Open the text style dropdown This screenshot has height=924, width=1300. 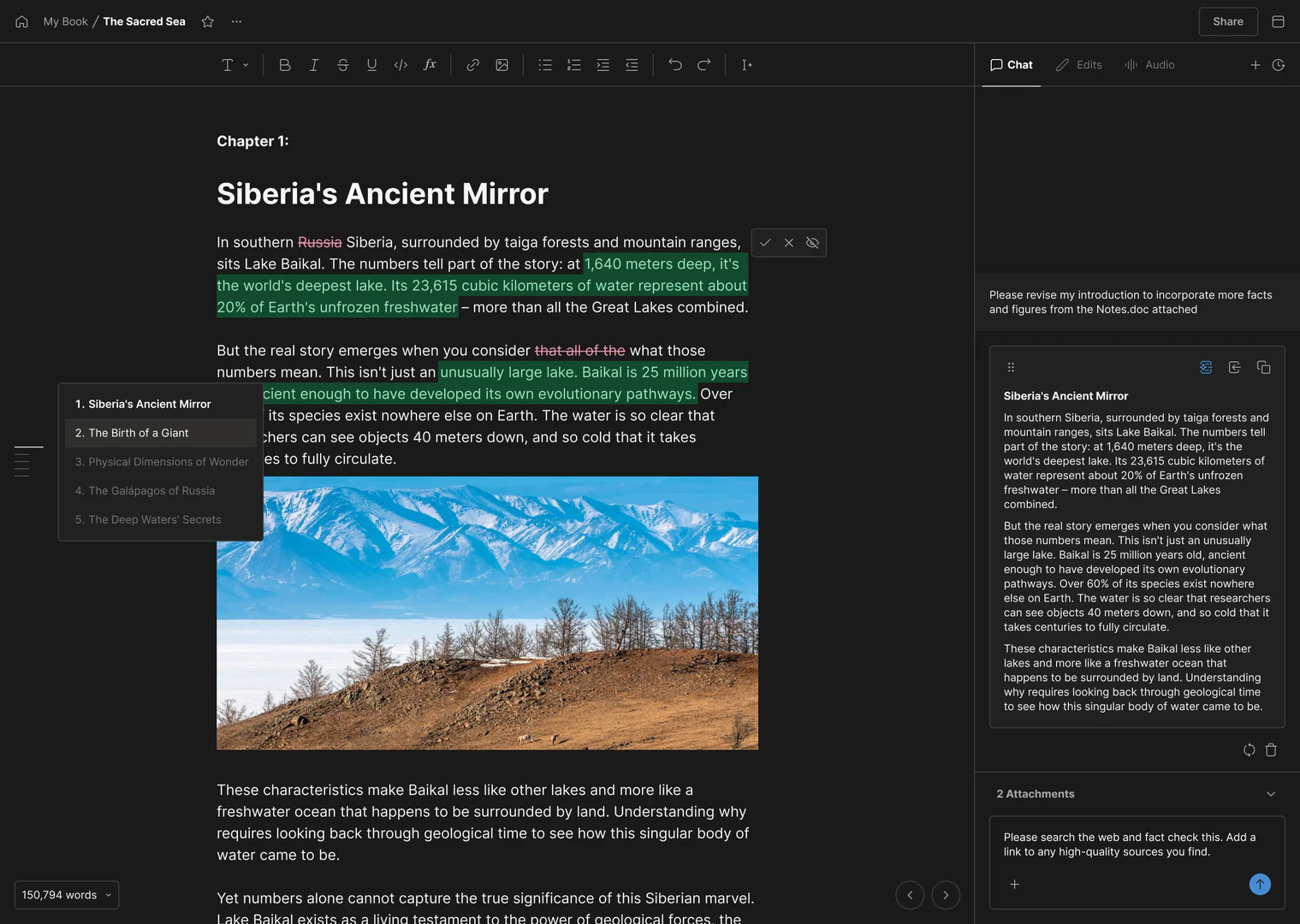click(234, 64)
